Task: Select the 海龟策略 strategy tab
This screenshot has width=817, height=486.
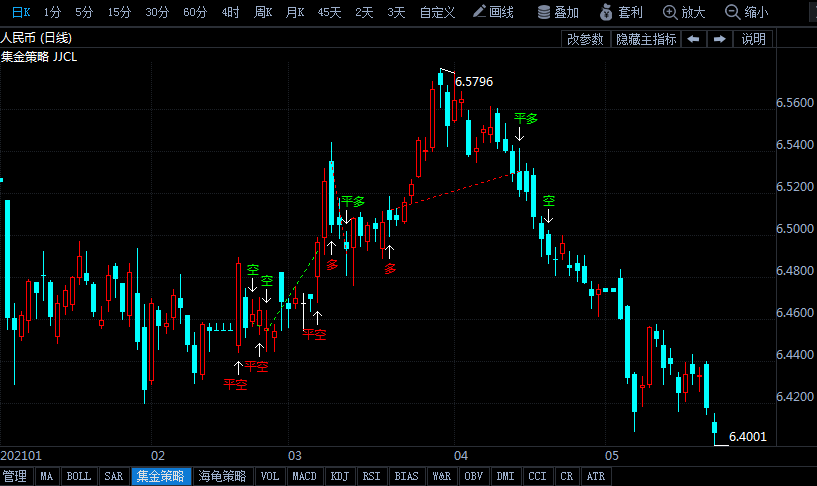Action: (222, 476)
